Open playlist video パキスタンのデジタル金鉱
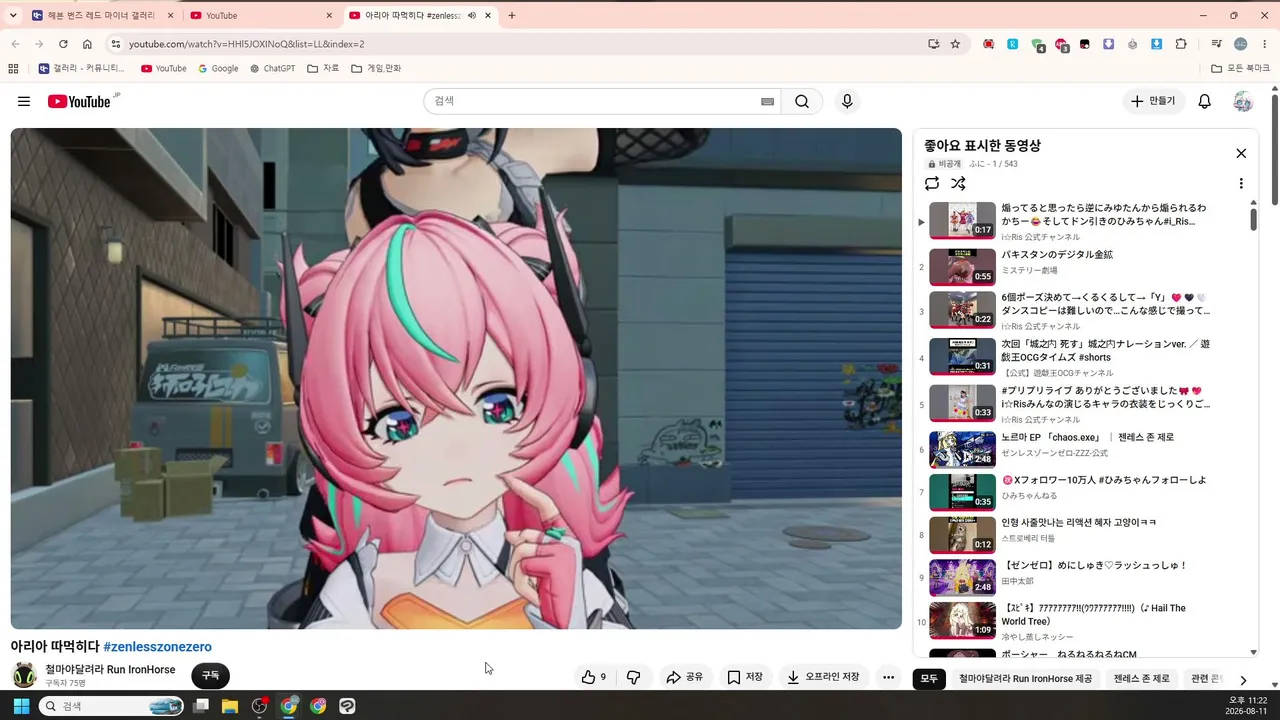Screen dimensions: 1280x720 (x=1057, y=254)
